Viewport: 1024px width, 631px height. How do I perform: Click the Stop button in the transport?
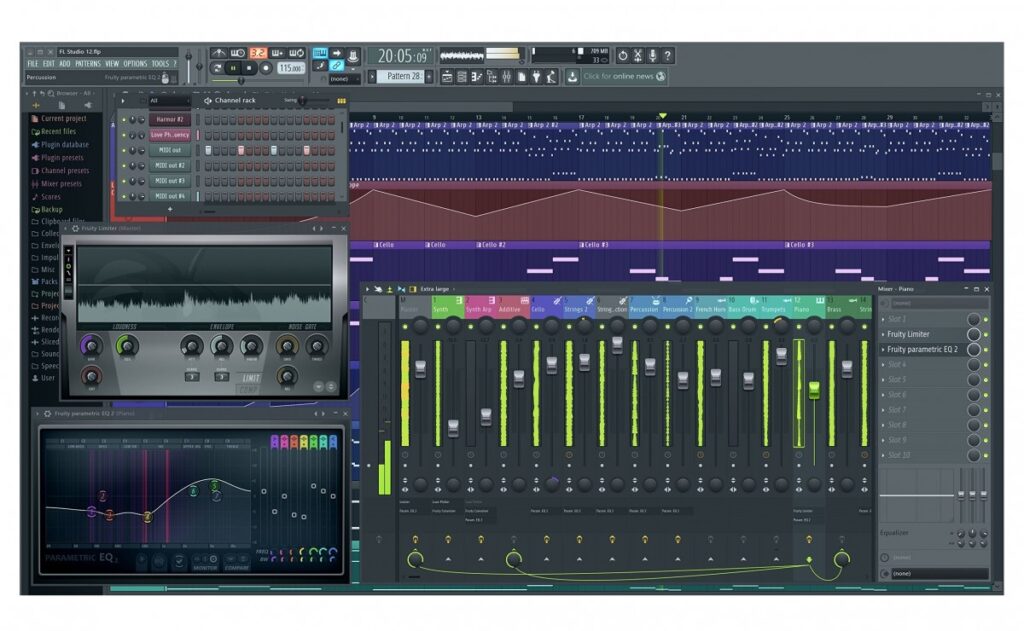250,68
